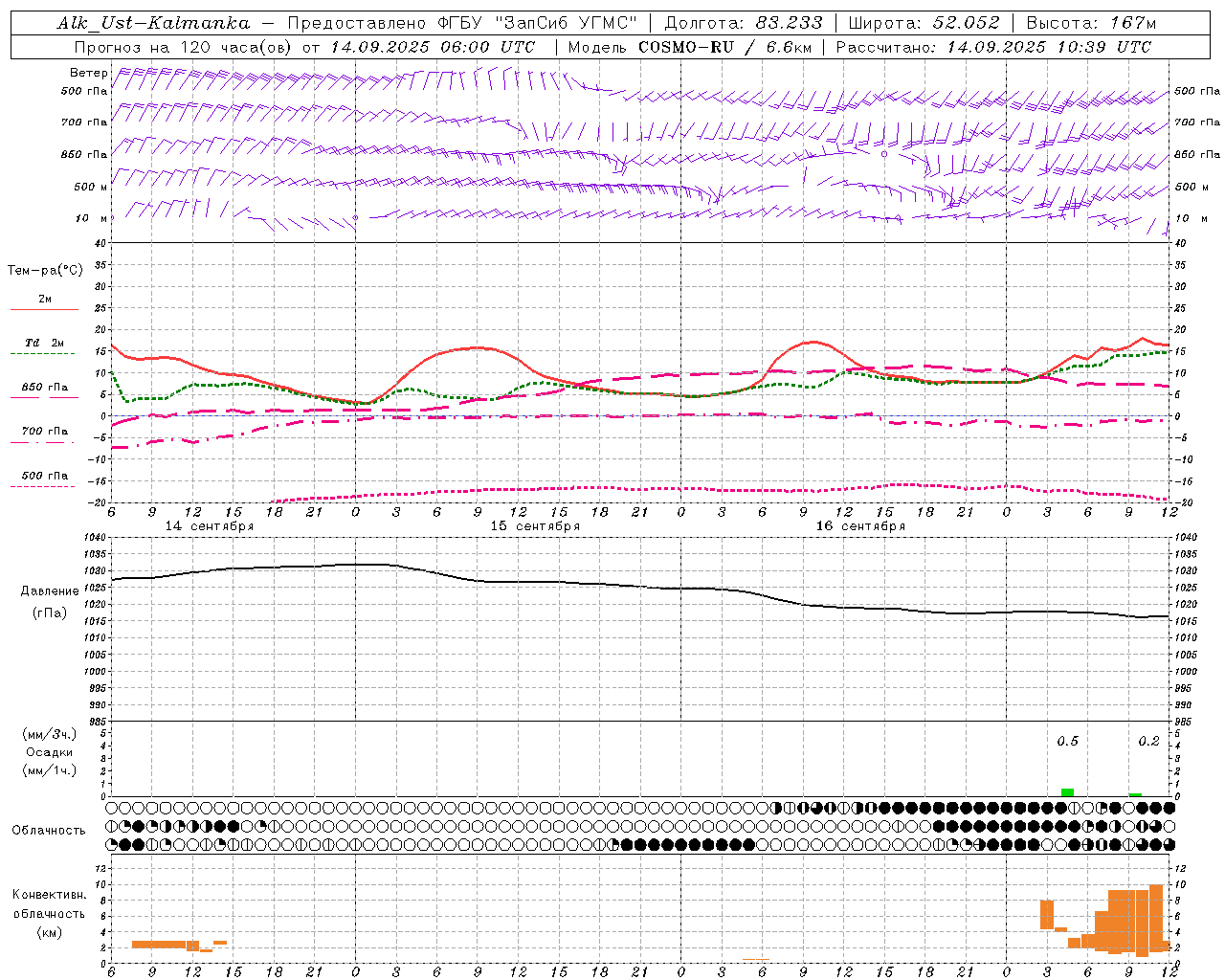Click the Конвективн. облачность panel label
The image size is (1225, 980).
[x=49, y=904]
